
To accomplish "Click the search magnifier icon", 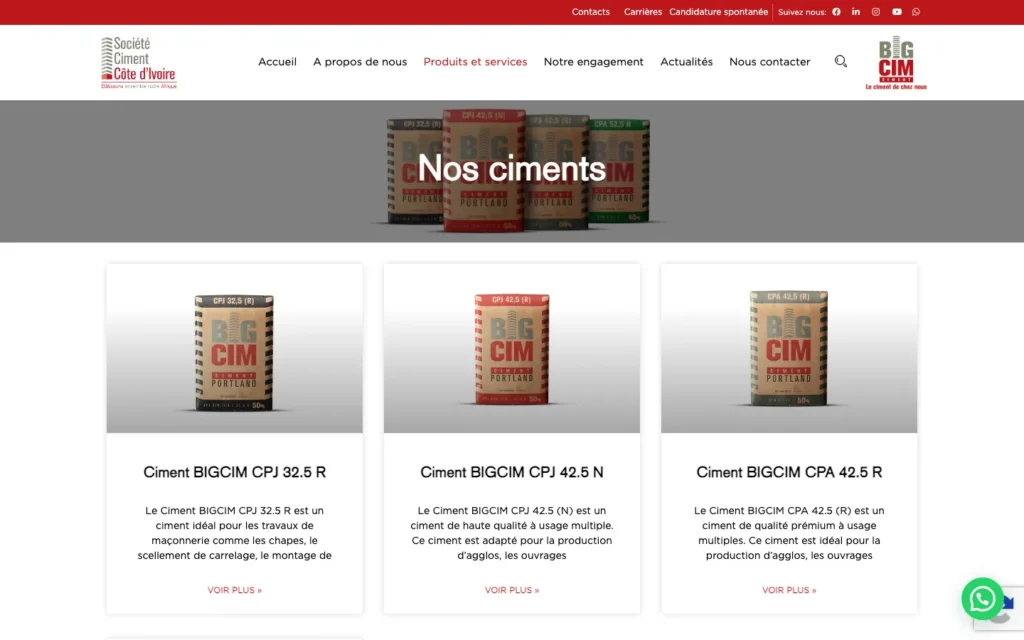I will pyautogui.click(x=840, y=61).
